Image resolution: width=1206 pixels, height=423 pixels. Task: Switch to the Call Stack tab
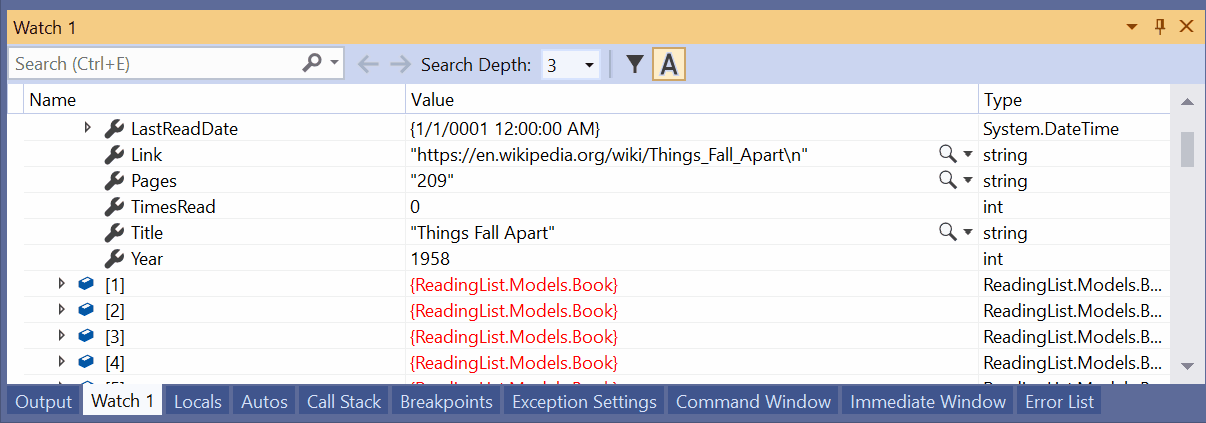(x=343, y=402)
